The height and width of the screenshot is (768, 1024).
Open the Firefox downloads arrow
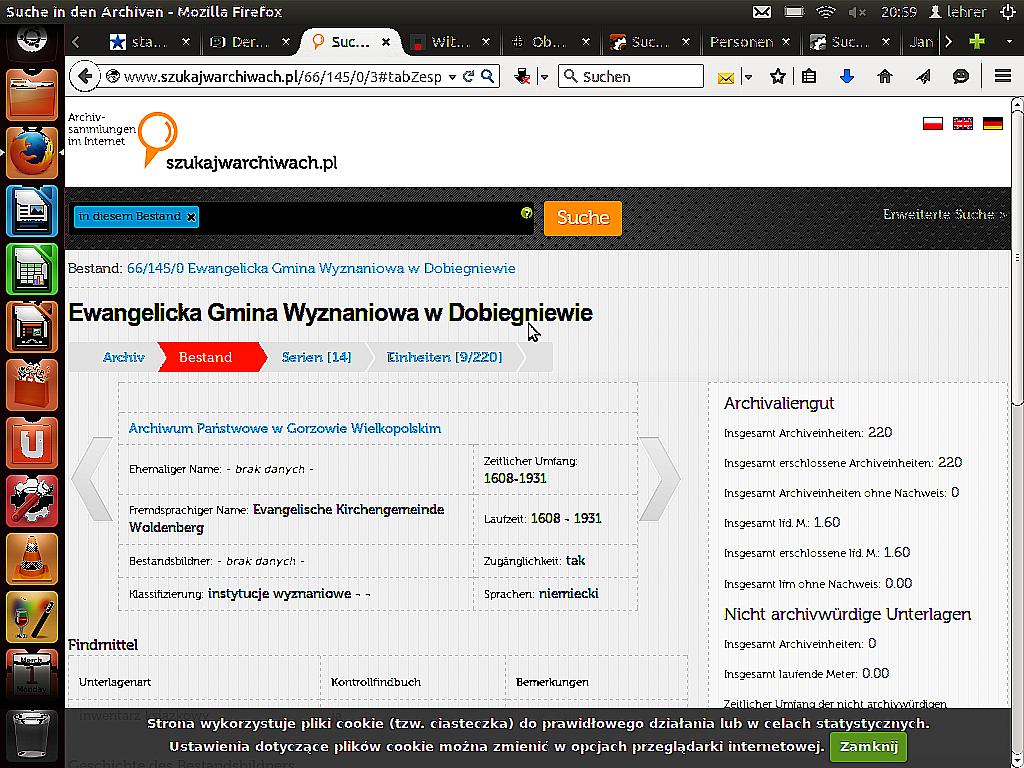pyautogui.click(x=846, y=76)
